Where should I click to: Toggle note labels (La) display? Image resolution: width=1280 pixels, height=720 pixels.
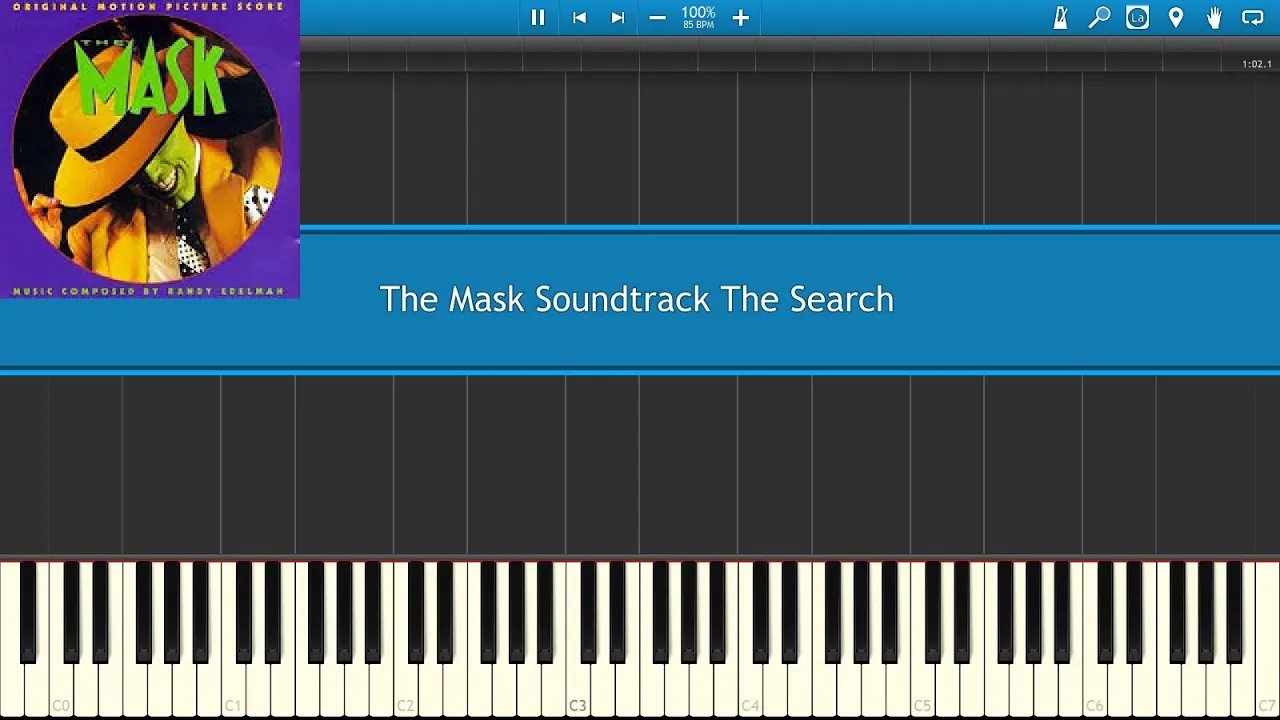tap(1137, 17)
